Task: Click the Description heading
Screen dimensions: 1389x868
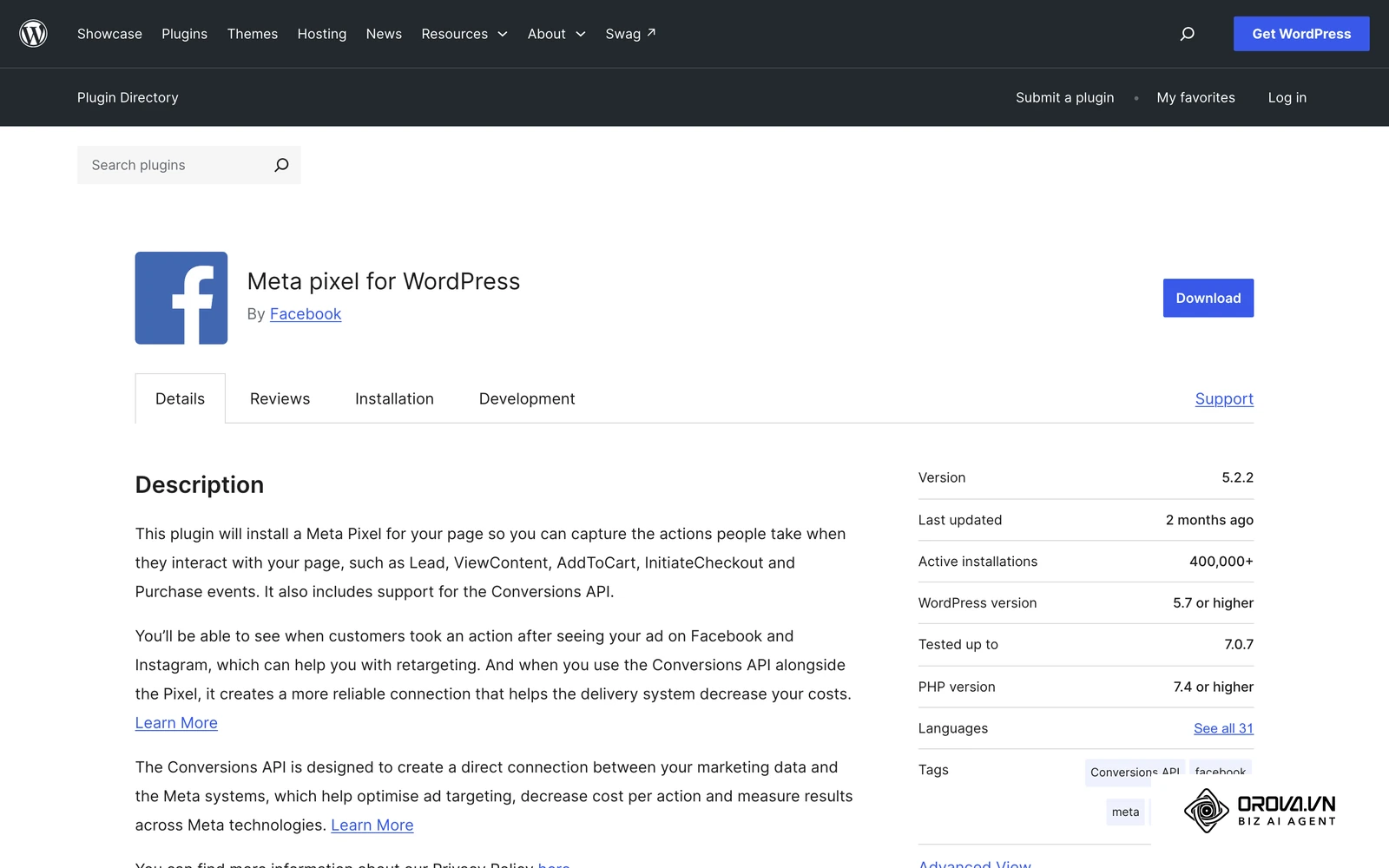Action: tap(200, 484)
